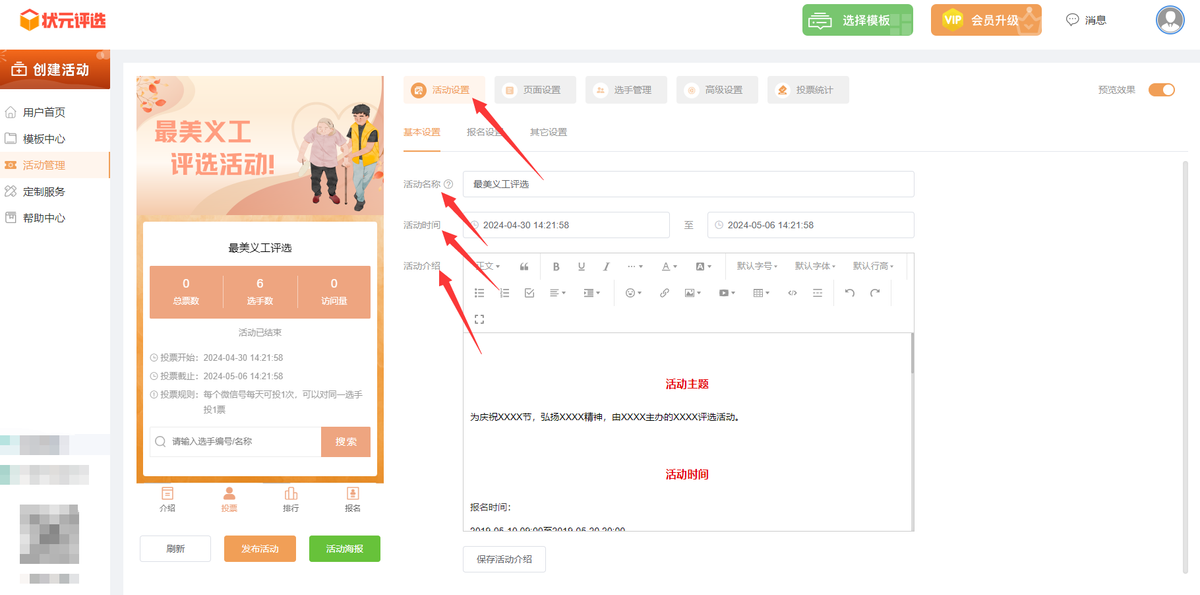
Task: Open the text color picker dropdown
Action: (x=669, y=267)
